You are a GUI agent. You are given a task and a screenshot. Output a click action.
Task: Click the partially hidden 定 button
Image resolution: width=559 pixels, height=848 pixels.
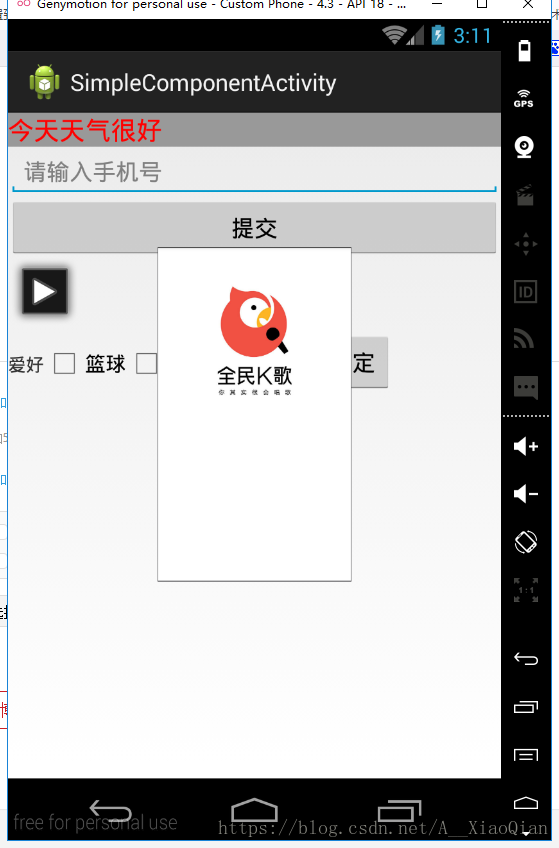(369, 362)
